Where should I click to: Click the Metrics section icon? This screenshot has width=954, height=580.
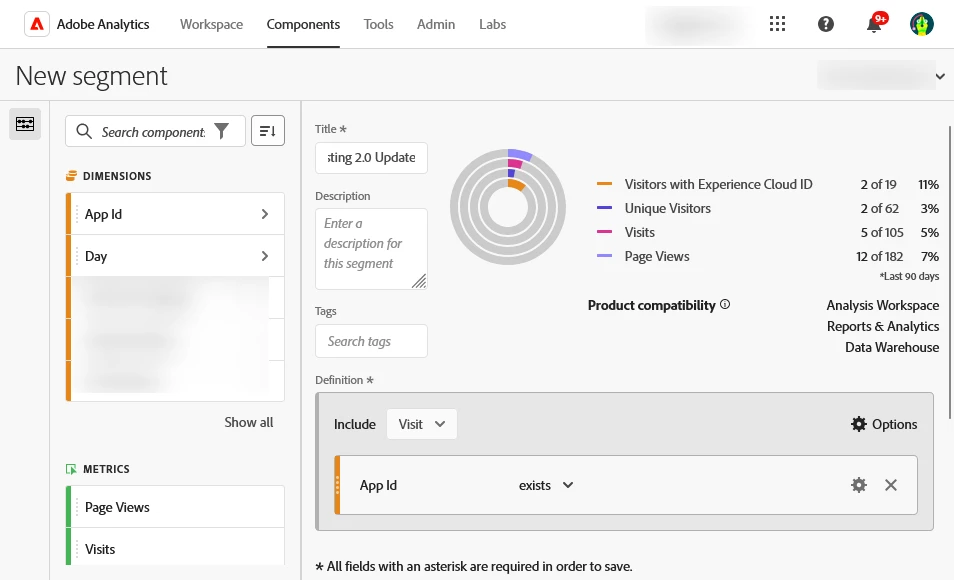(71, 469)
